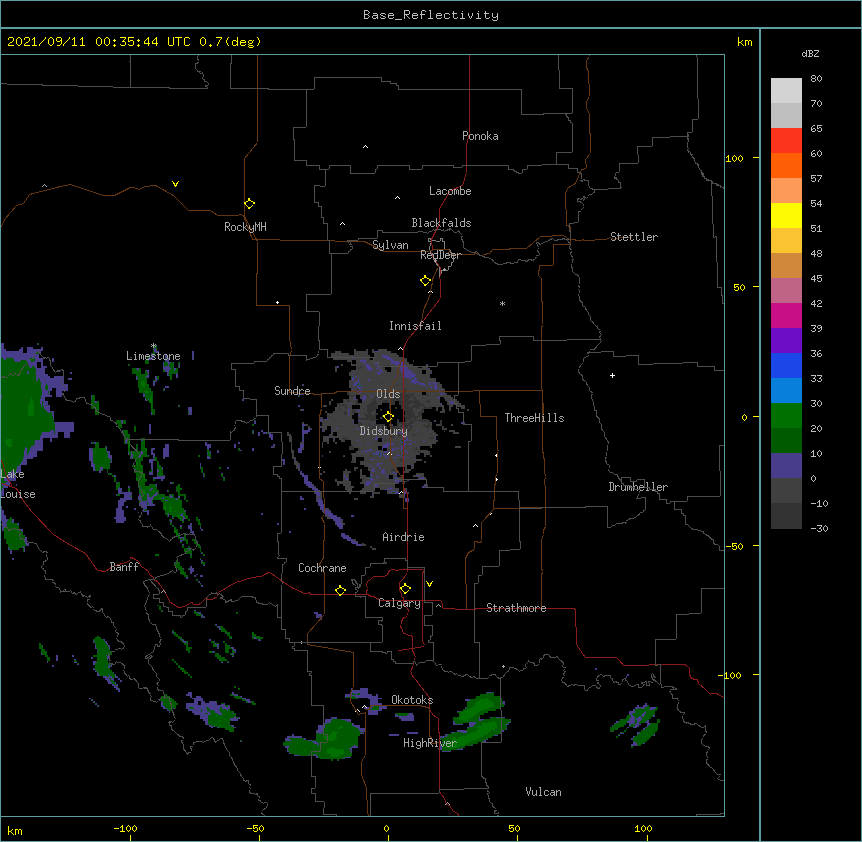Click the Okotoks label
Screen dimensions: 862x842
[412, 700]
